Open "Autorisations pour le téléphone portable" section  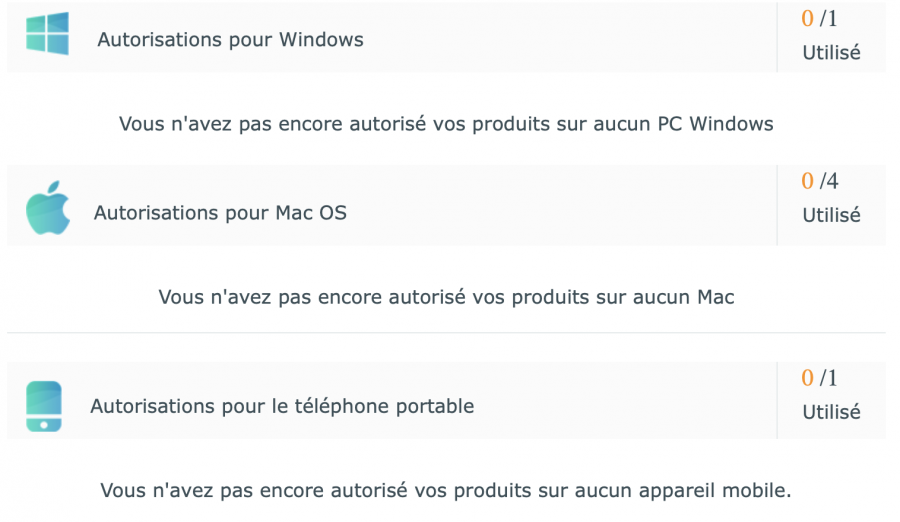(282, 406)
